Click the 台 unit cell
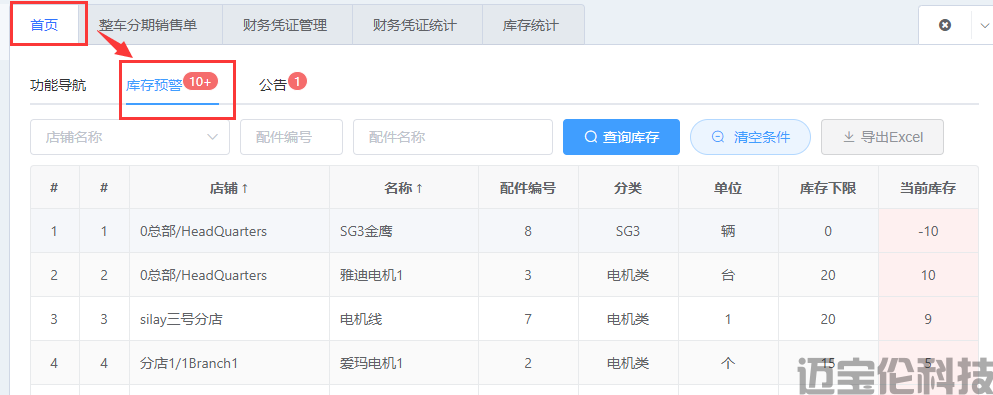The height and width of the screenshot is (395, 993). coord(728,275)
